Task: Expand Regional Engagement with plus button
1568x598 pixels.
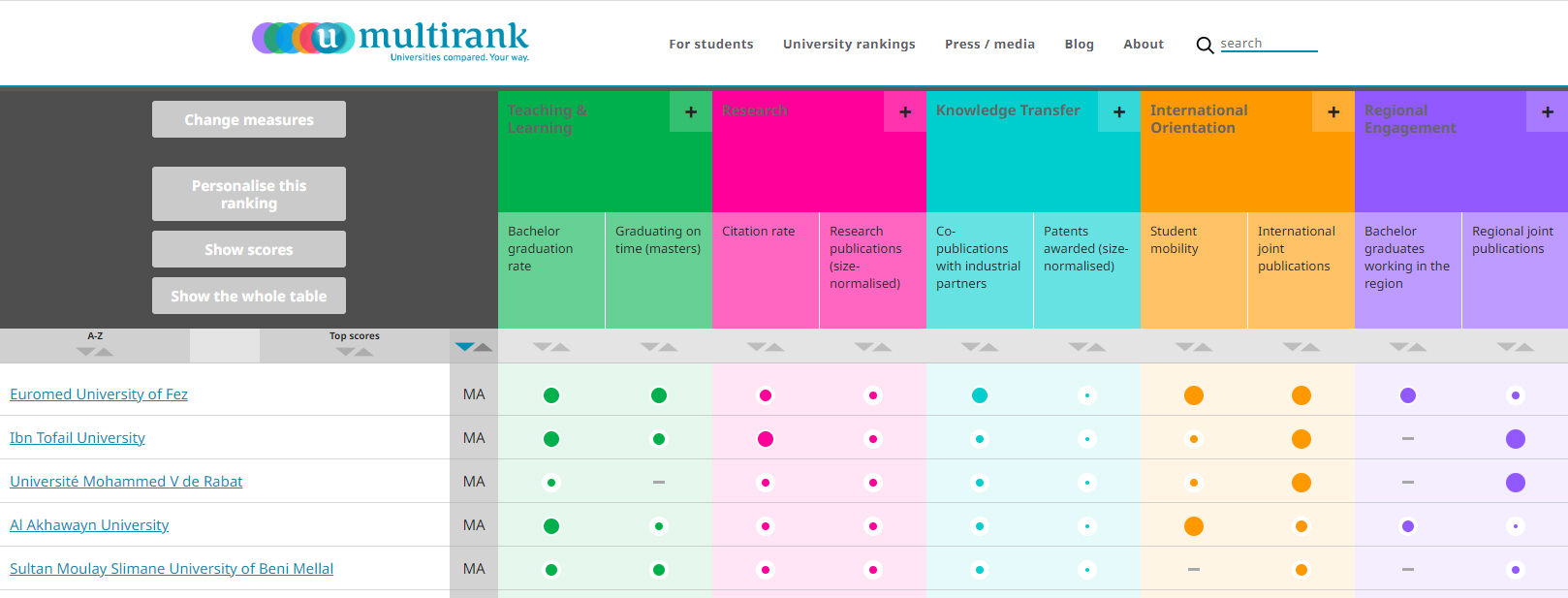Action: 1548,111
